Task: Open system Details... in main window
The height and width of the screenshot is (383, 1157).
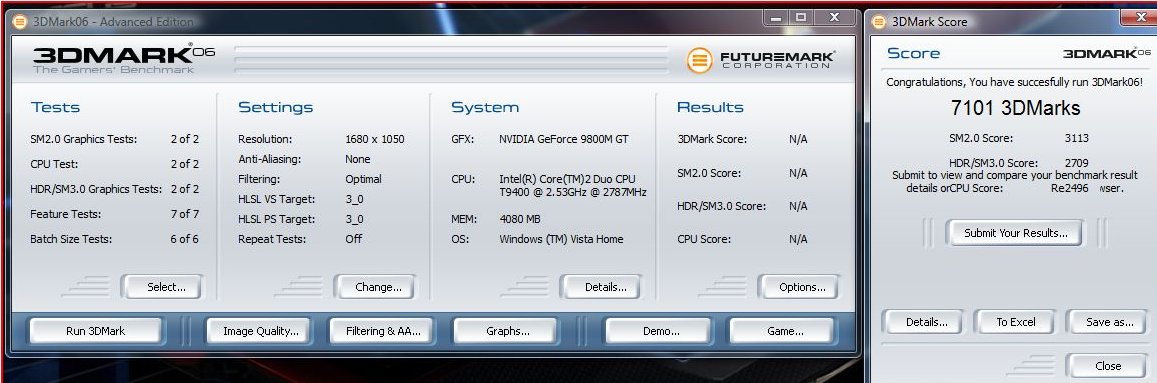Action: pyautogui.click(x=601, y=287)
